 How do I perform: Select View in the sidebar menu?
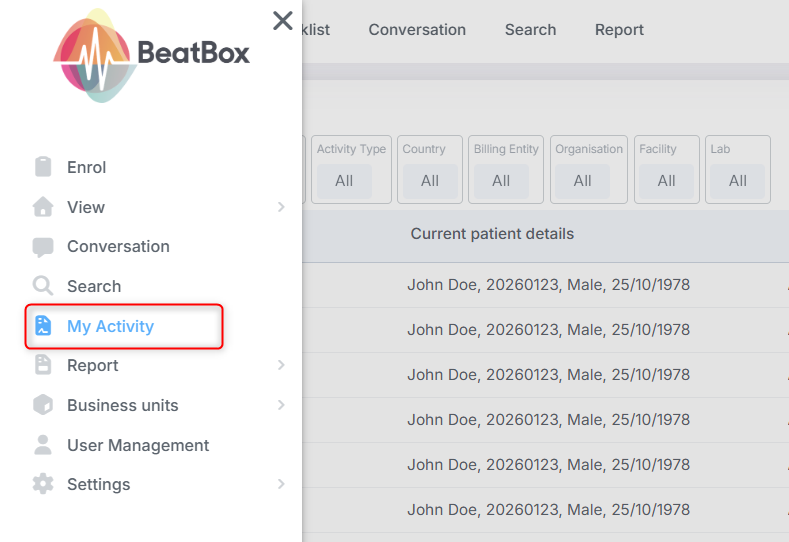coord(86,207)
